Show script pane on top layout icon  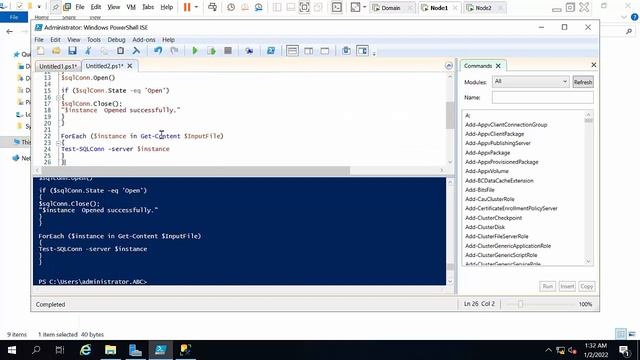pos(292,51)
